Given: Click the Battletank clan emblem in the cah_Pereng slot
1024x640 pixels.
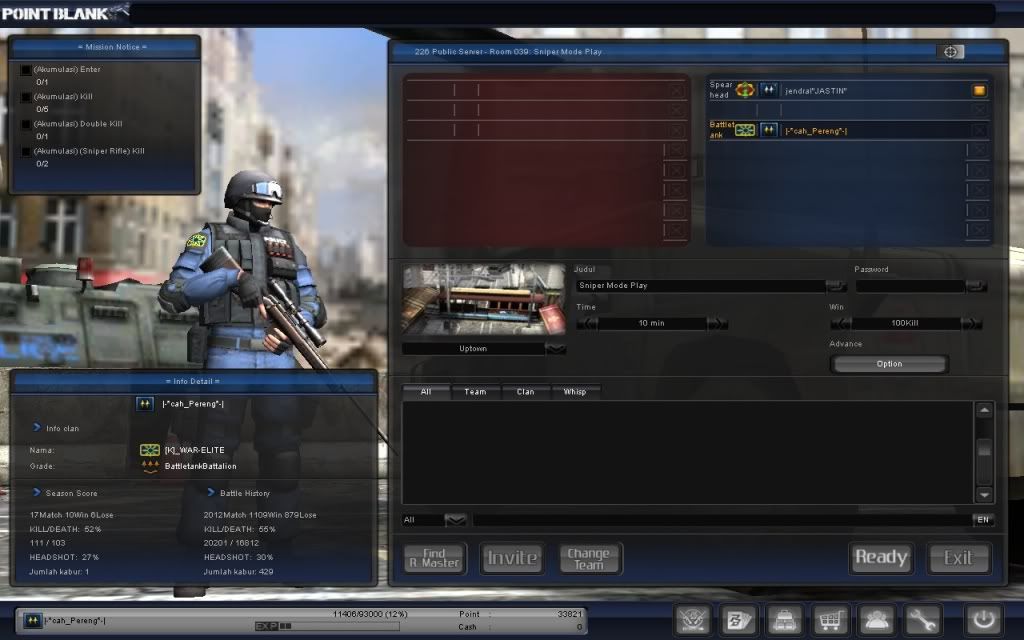Looking at the screenshot, I should (x=745, y=130).
